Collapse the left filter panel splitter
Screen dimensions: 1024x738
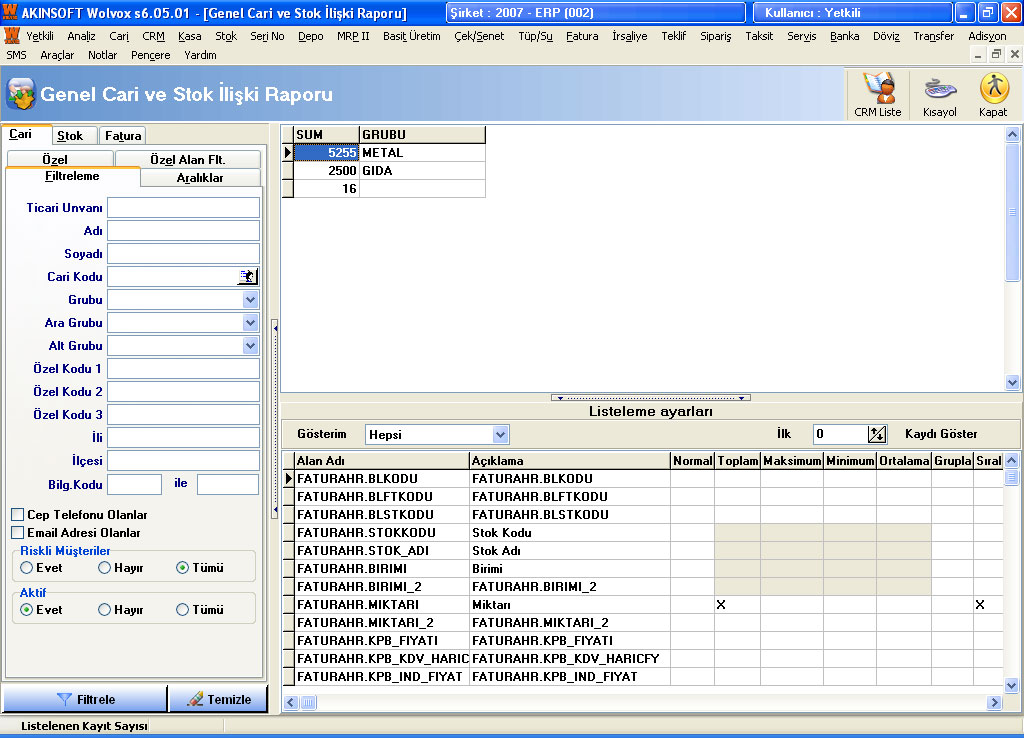[275, 418]
